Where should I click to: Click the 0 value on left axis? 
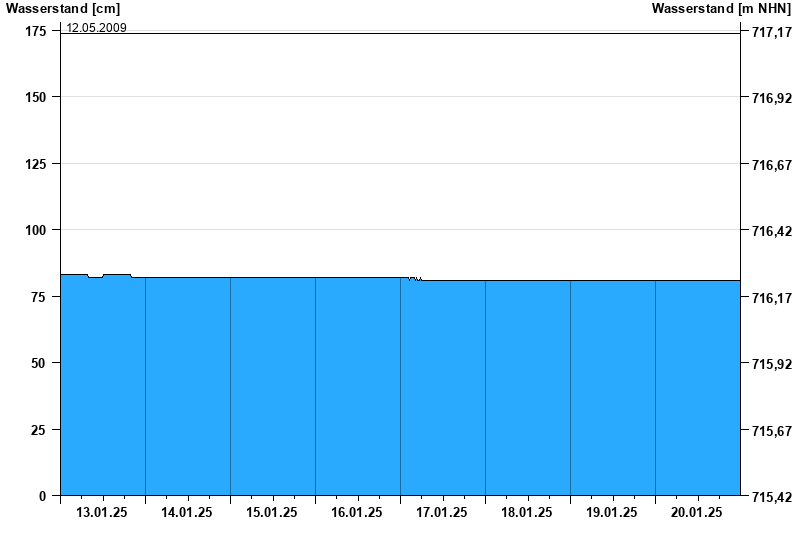43,495
